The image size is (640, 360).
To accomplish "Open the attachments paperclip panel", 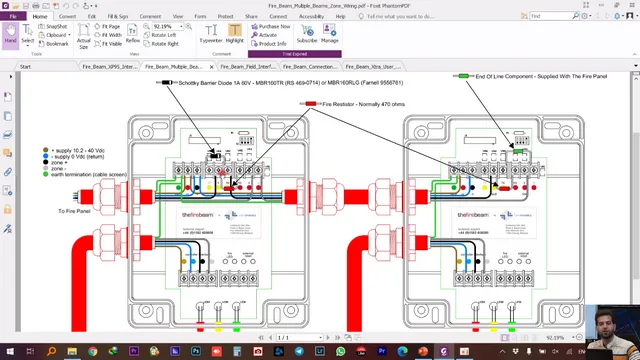I will tap(8, 172).
